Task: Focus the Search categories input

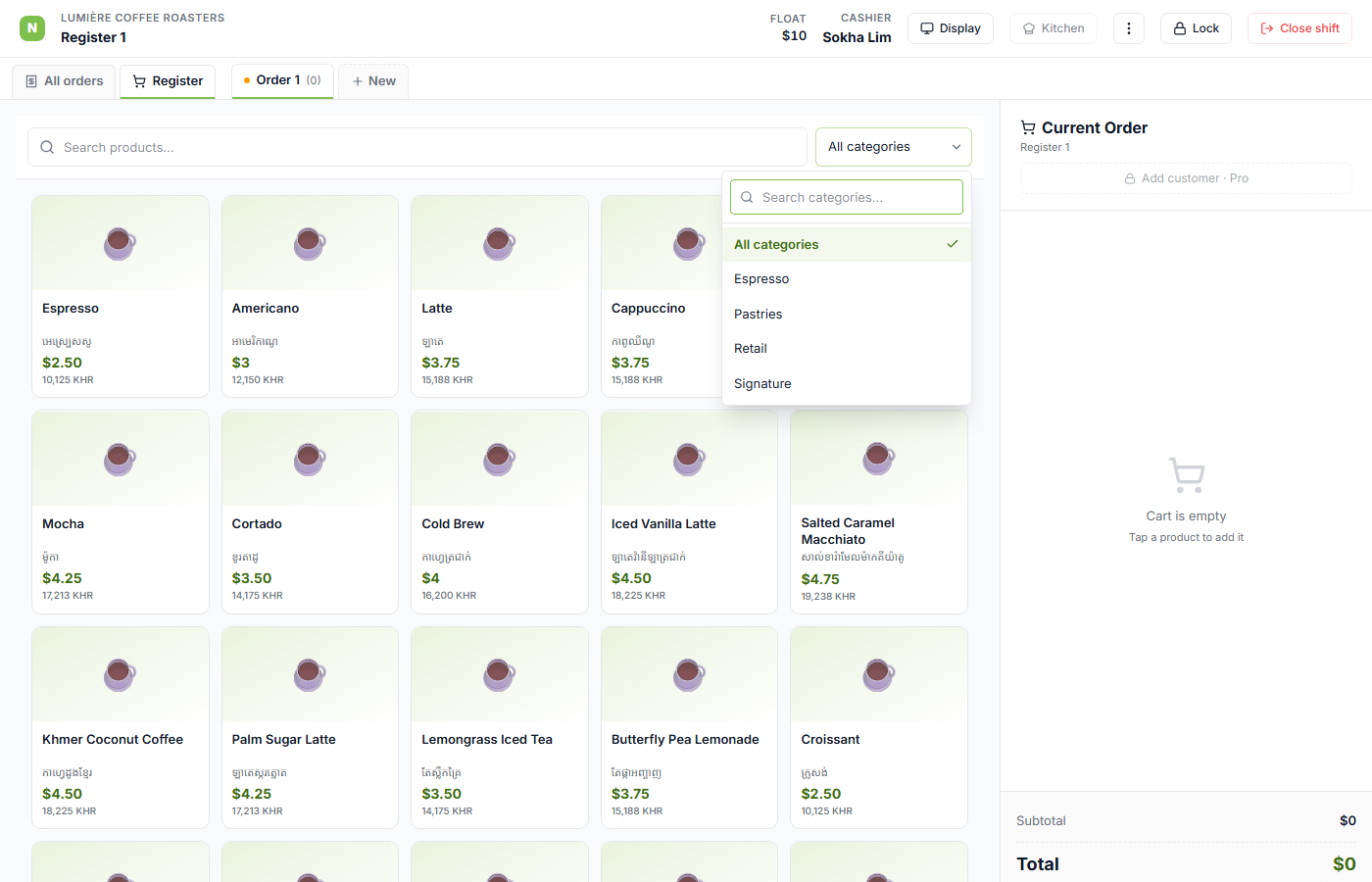Action: (x=847, y=197)
